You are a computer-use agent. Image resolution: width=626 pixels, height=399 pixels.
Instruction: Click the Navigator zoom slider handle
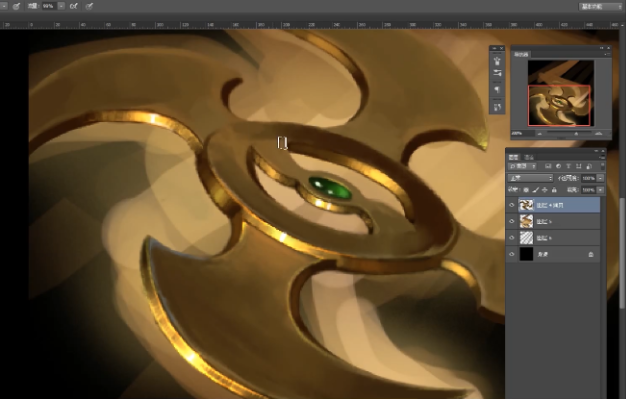tap(576, 134)
